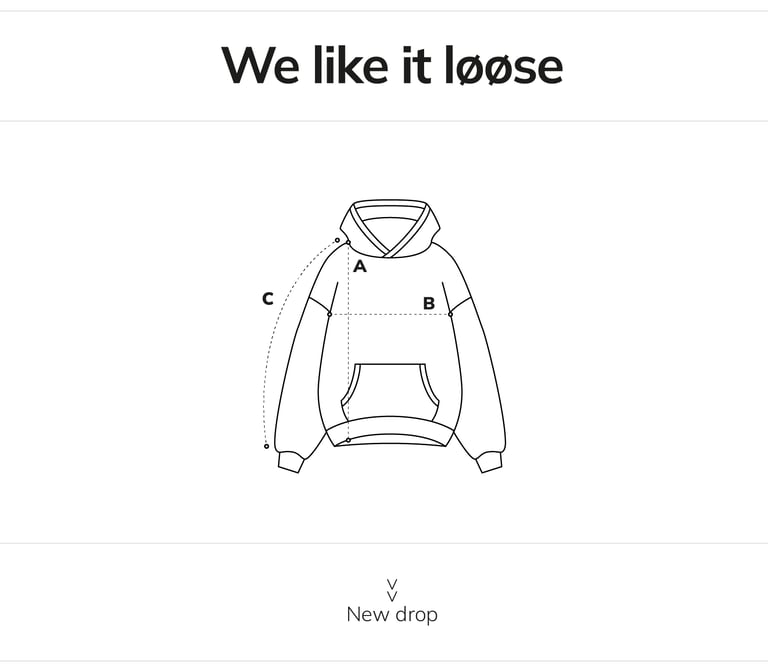Viewport: 768px width, 672px height.
Task: Click the marker dot at the bottom of dotted curve C
Action: coord(266,446)
